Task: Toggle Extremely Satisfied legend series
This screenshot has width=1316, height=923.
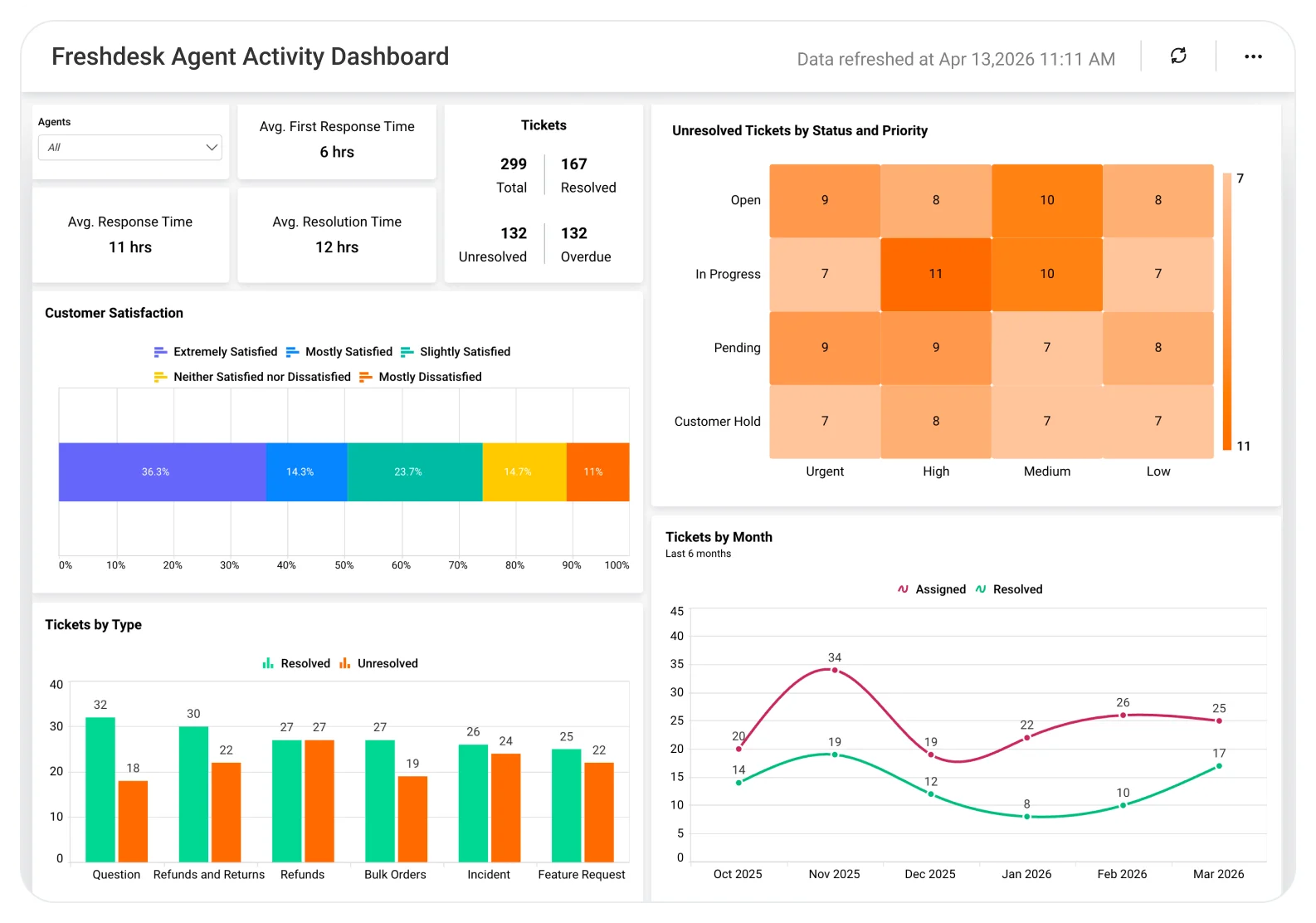Action: tap(216, 352)
